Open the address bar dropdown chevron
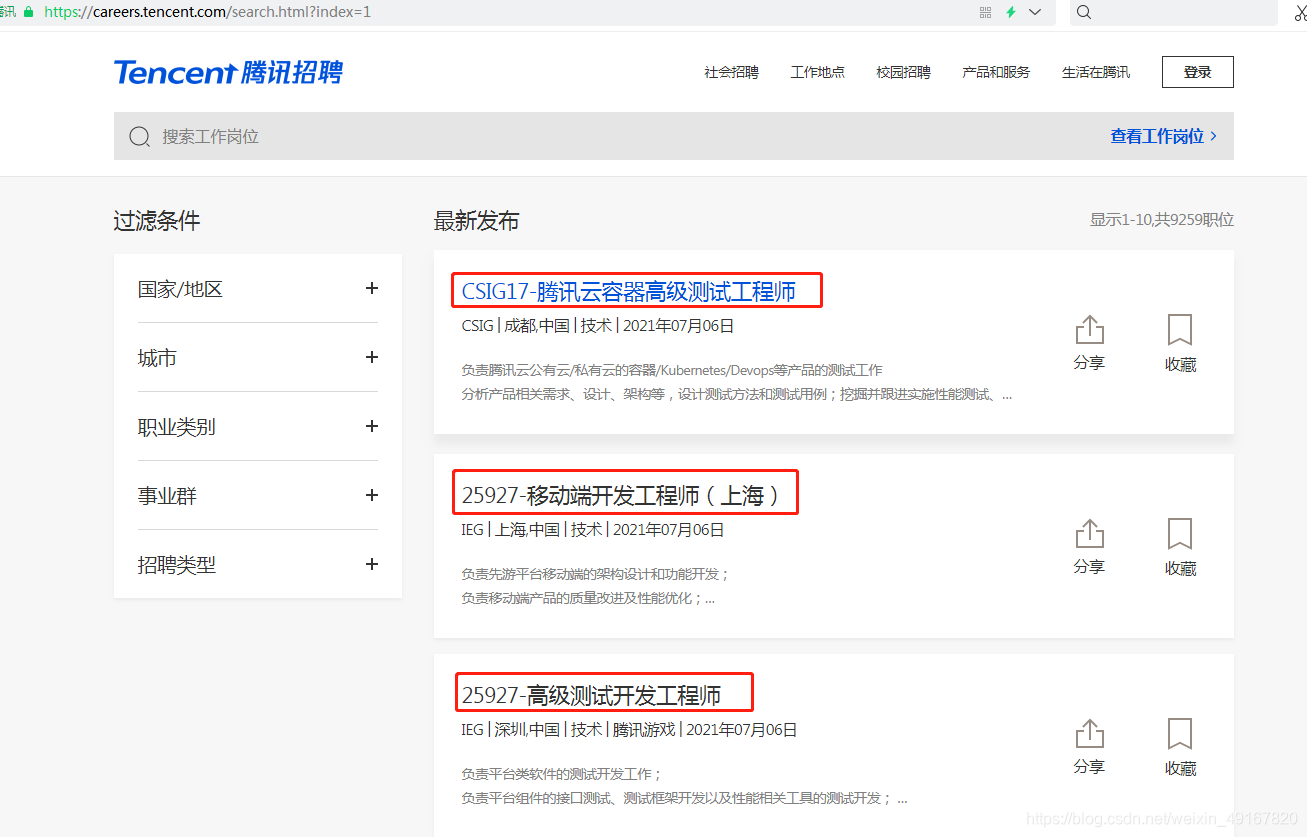Viewport: 1307px width, 837px height. [x=1035, y=12]
